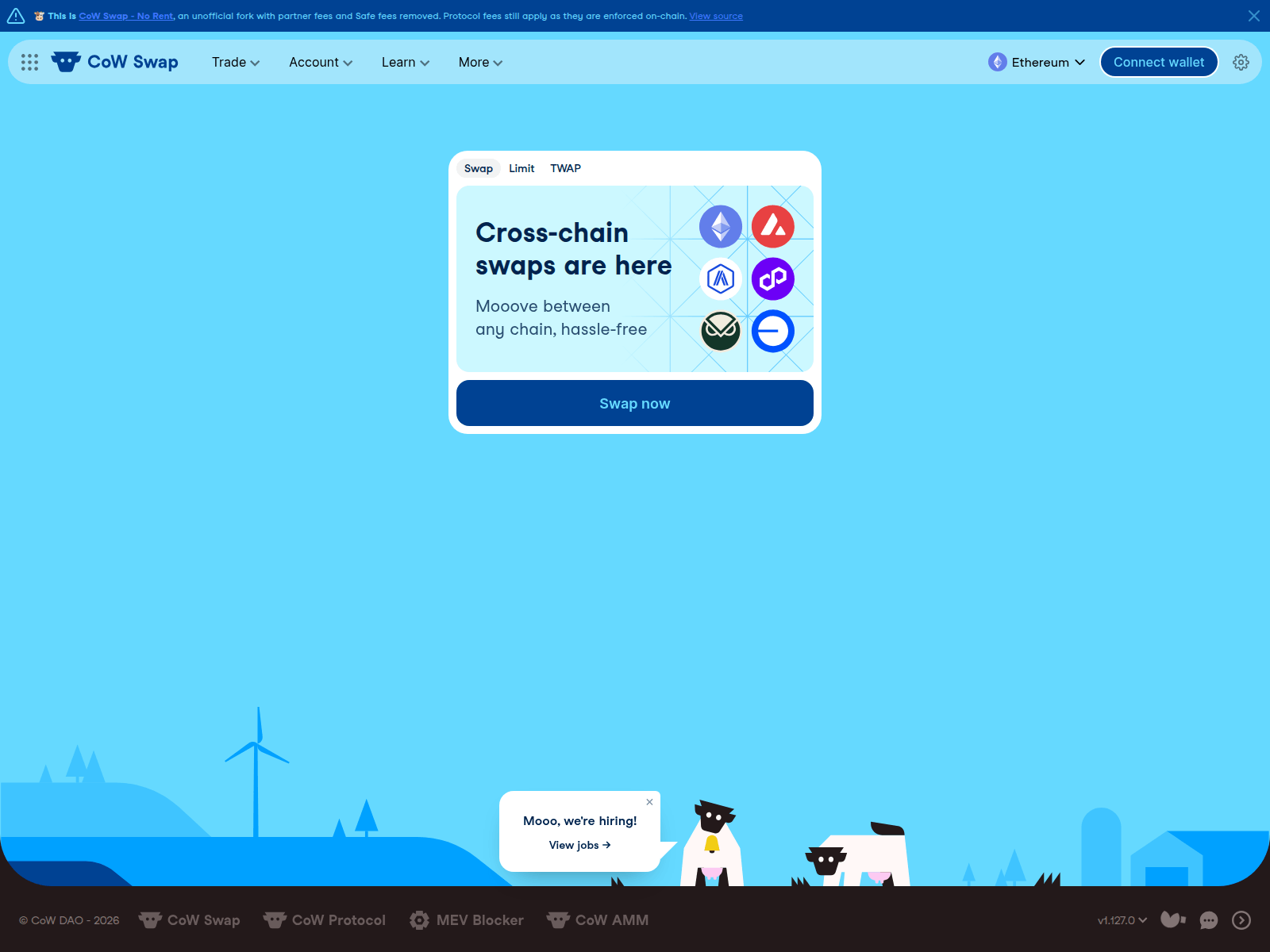Screen dimensions: 1270x952
Task: Click the Ethereum chain icon in banner
Action: pos(721,226)
